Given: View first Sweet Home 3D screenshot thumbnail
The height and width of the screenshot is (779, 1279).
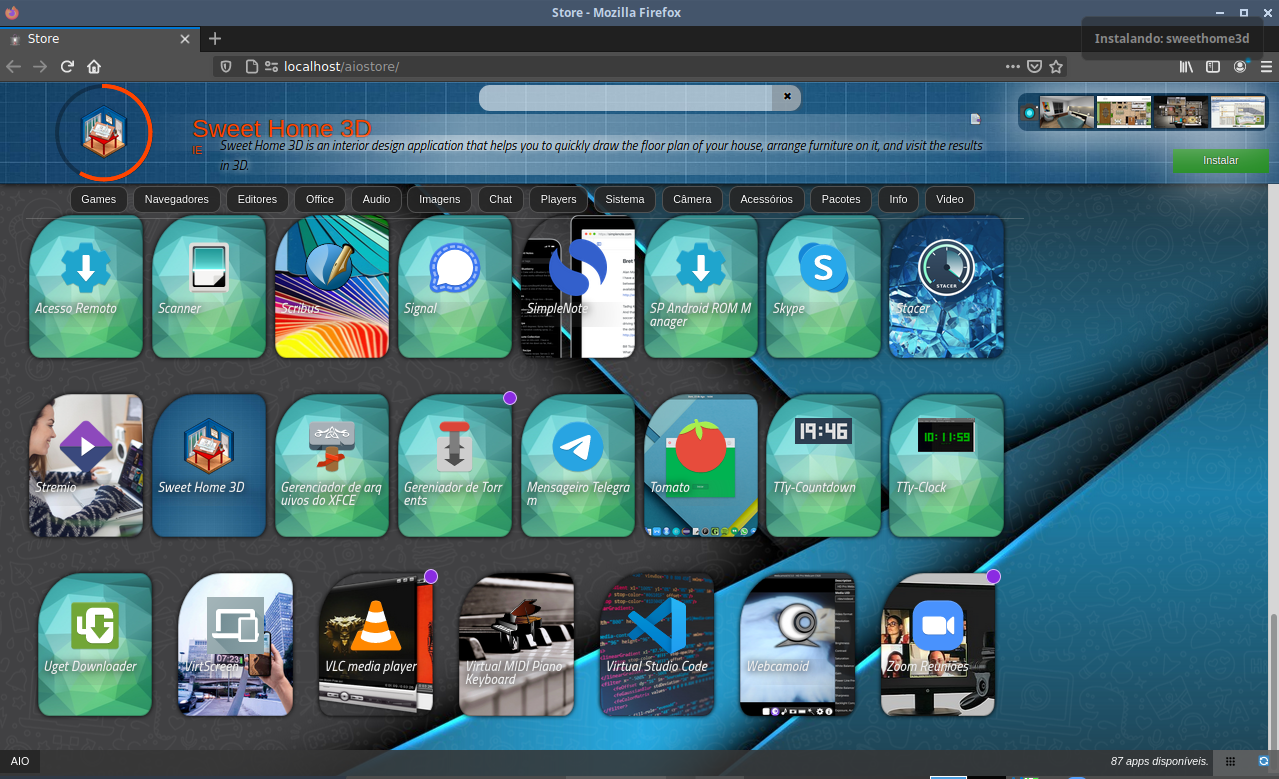Looking at the screenshot, I should click(1066, 112).
